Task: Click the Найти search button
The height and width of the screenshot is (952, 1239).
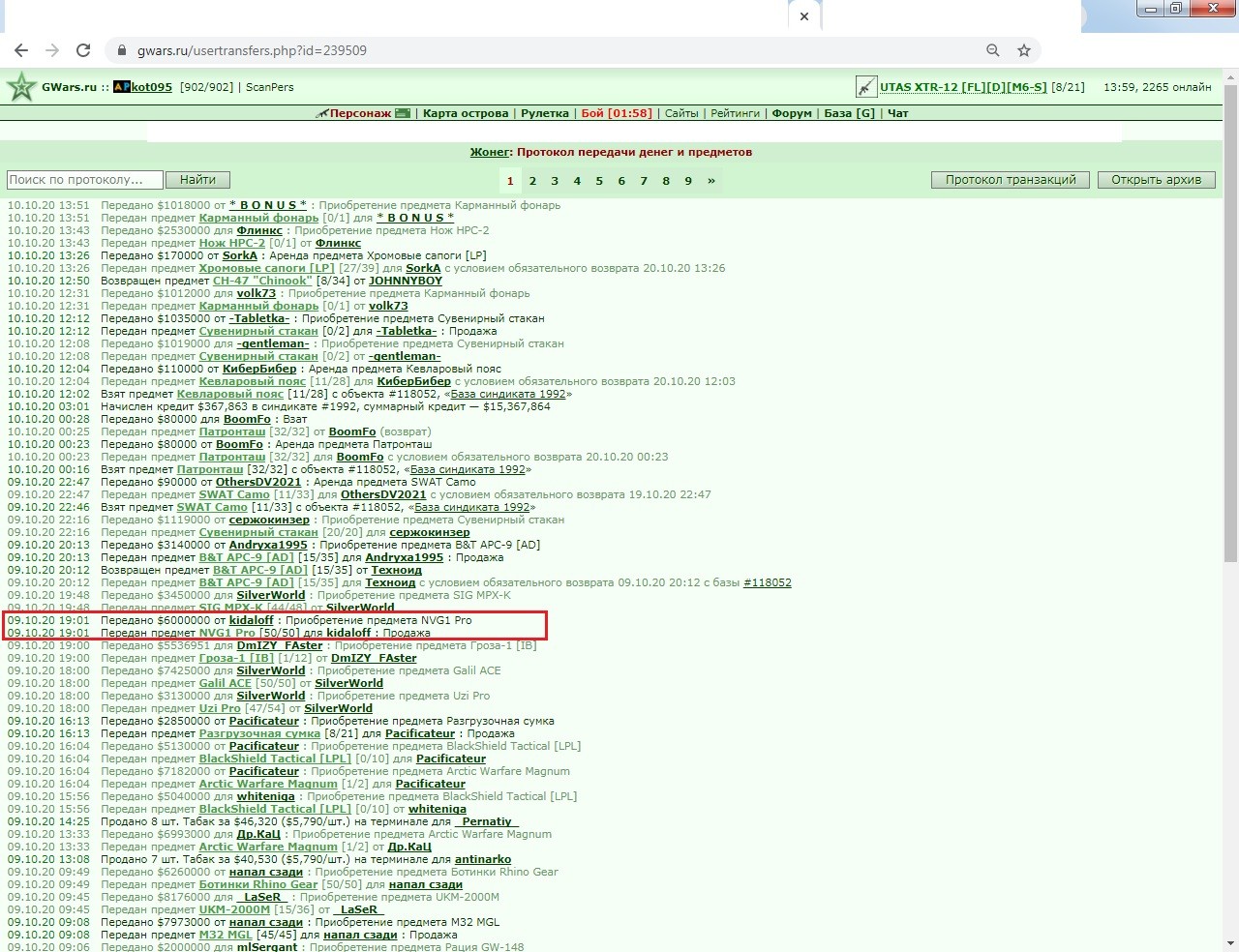Action: [x=197, y=180]
